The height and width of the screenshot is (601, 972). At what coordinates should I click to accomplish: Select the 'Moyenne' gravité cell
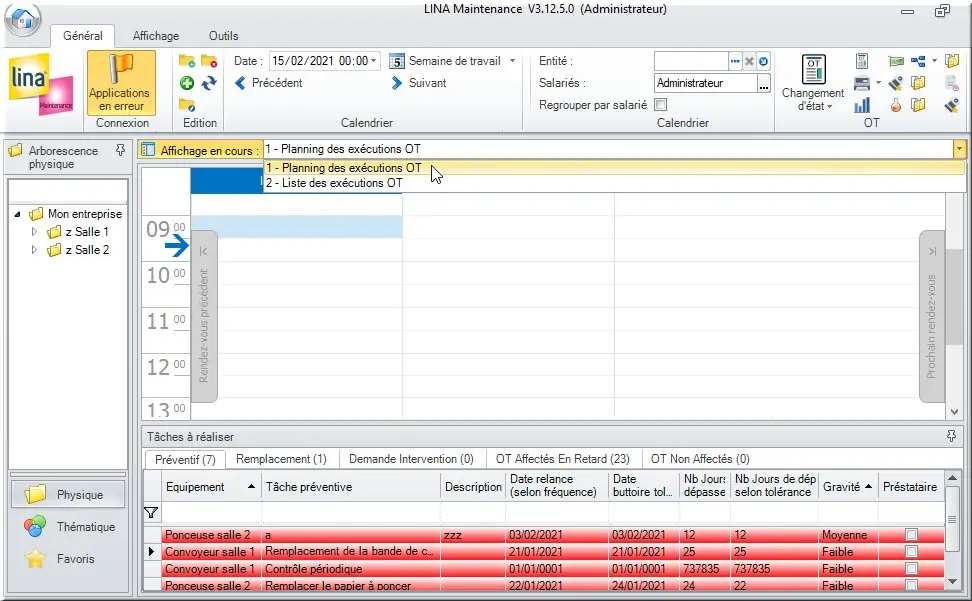(x=849, y=535)
